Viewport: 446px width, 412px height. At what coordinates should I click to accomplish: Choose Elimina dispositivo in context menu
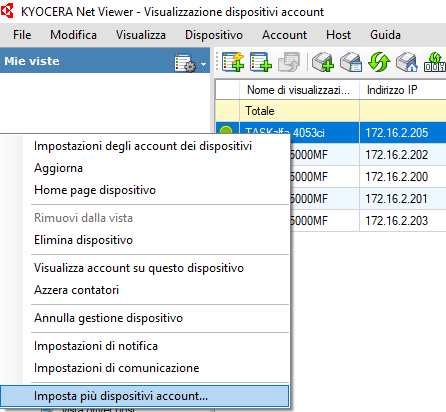point(83,240)
